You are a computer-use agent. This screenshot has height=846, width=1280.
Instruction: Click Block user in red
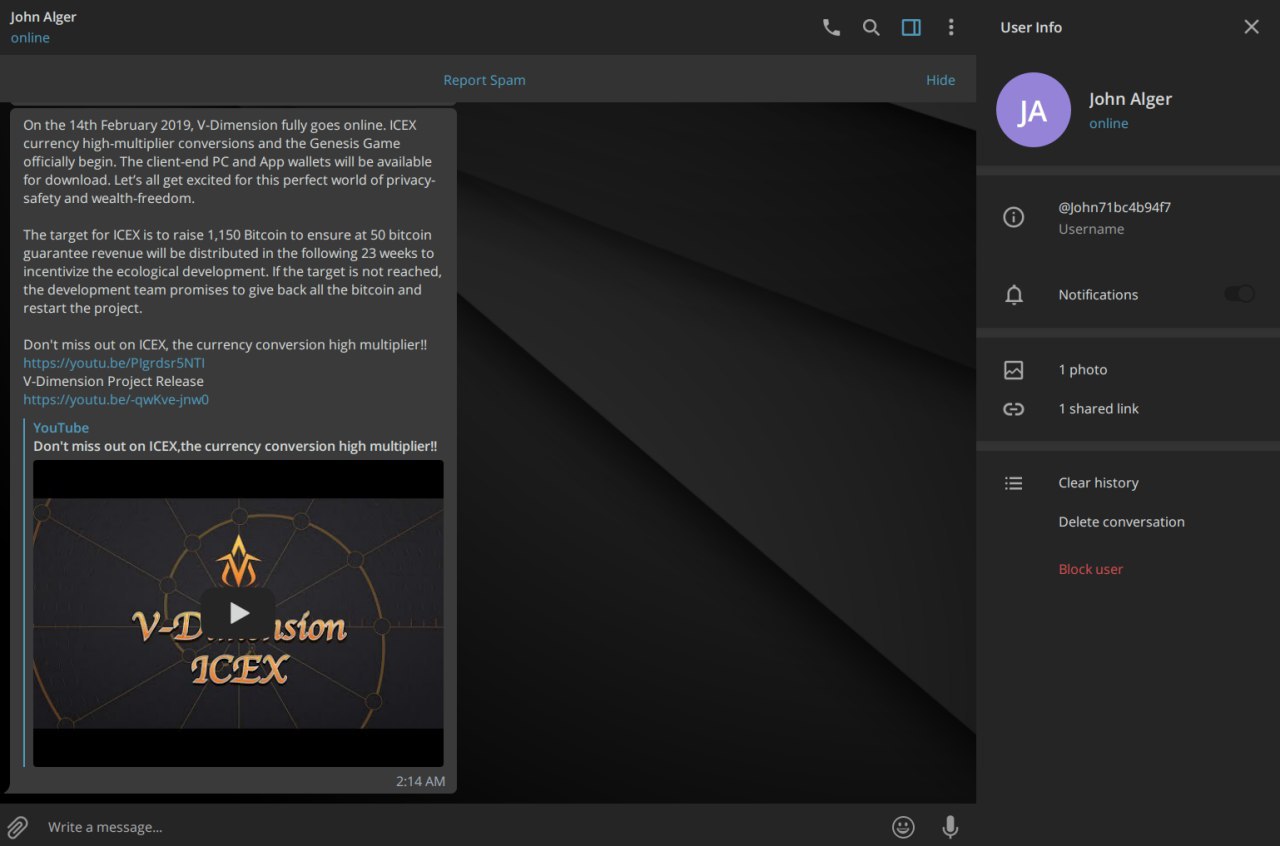1090,569
